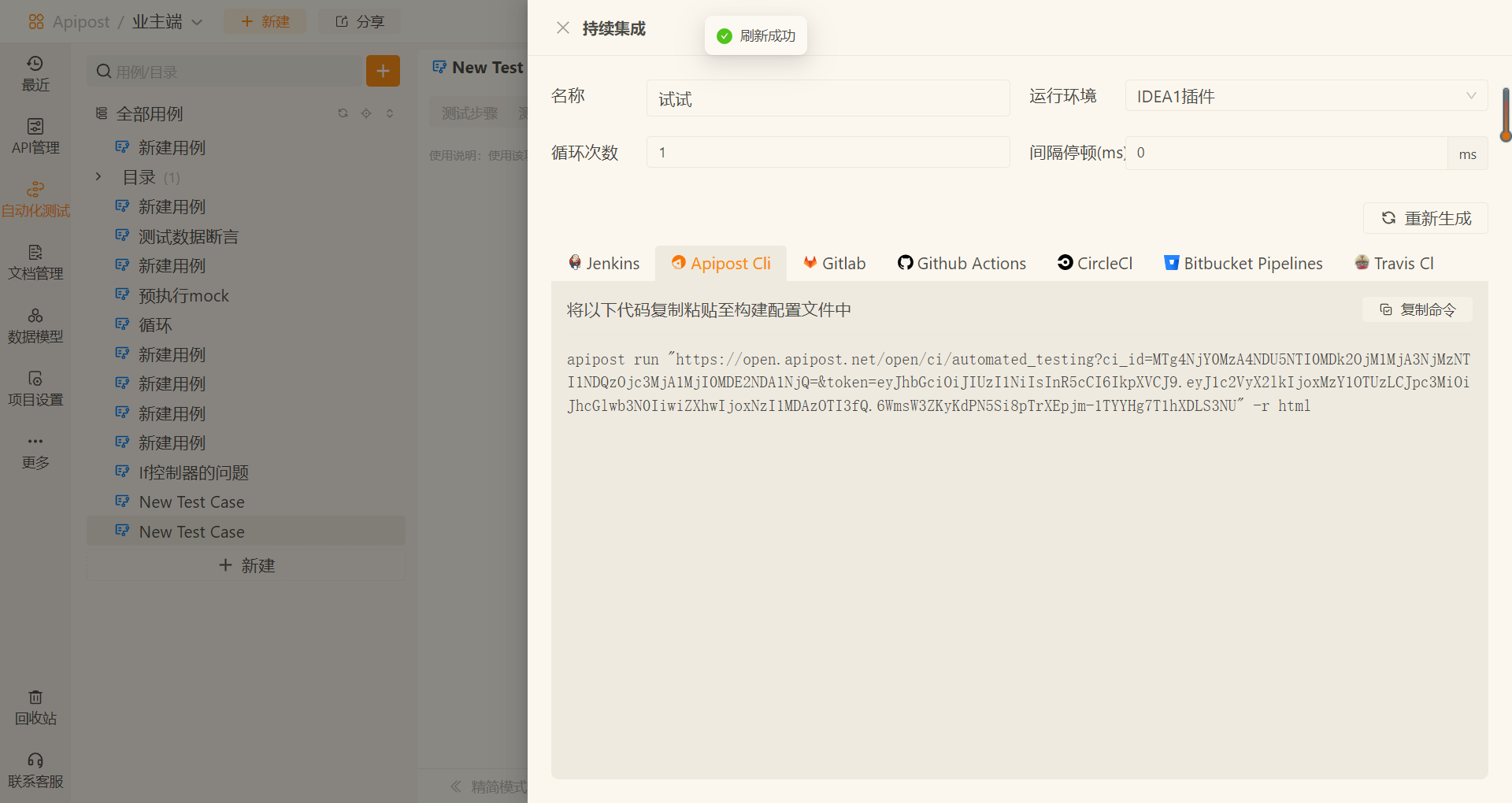The height and width of the screenshot is (803, 1512).
Task: Open 项目设置 in the sidebar
Action: click(35, 389)
